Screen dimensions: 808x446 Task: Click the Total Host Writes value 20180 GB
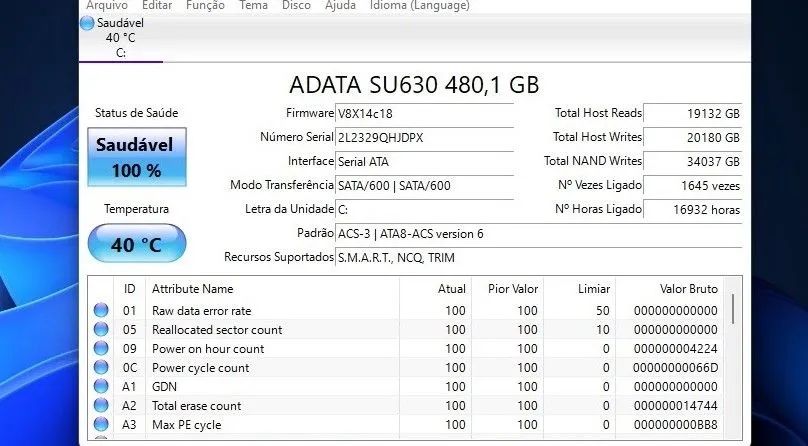[x=693, y=138]
